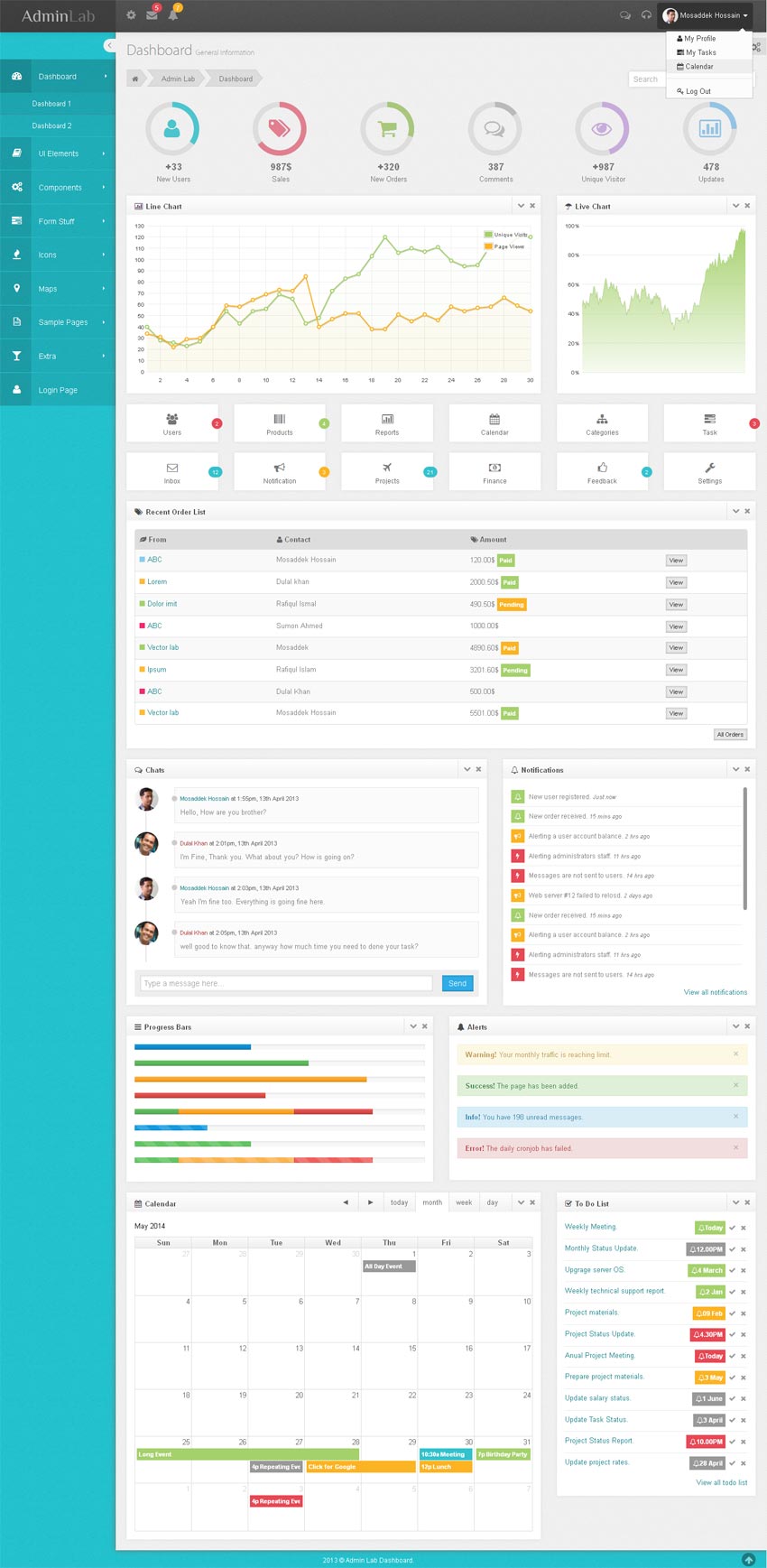Screen dimensions: 767x1568
Task: Open the Projects airplane tile
Action: pyautogui.click(x=387, y=471)
